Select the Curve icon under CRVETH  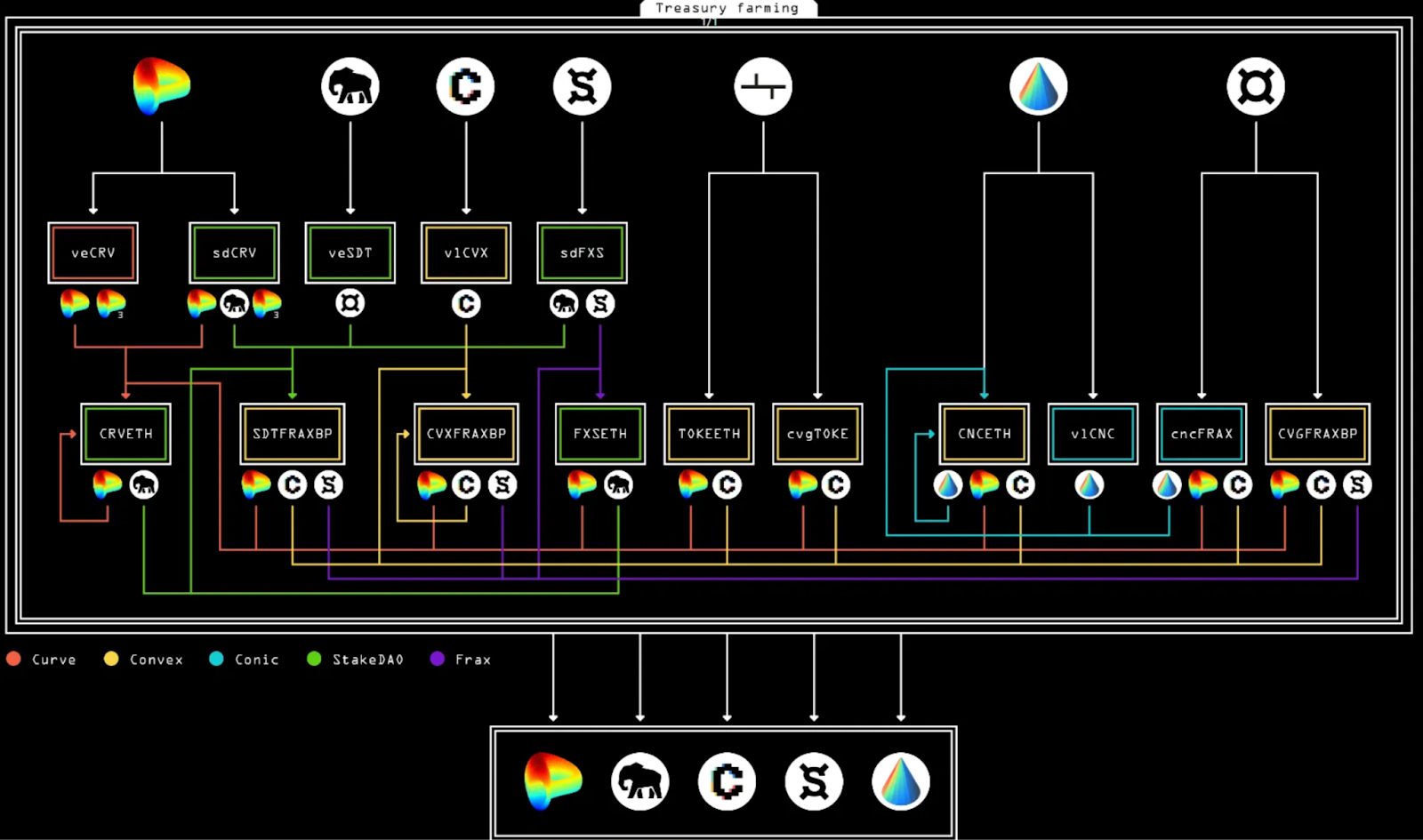click(x=108, y=484)
